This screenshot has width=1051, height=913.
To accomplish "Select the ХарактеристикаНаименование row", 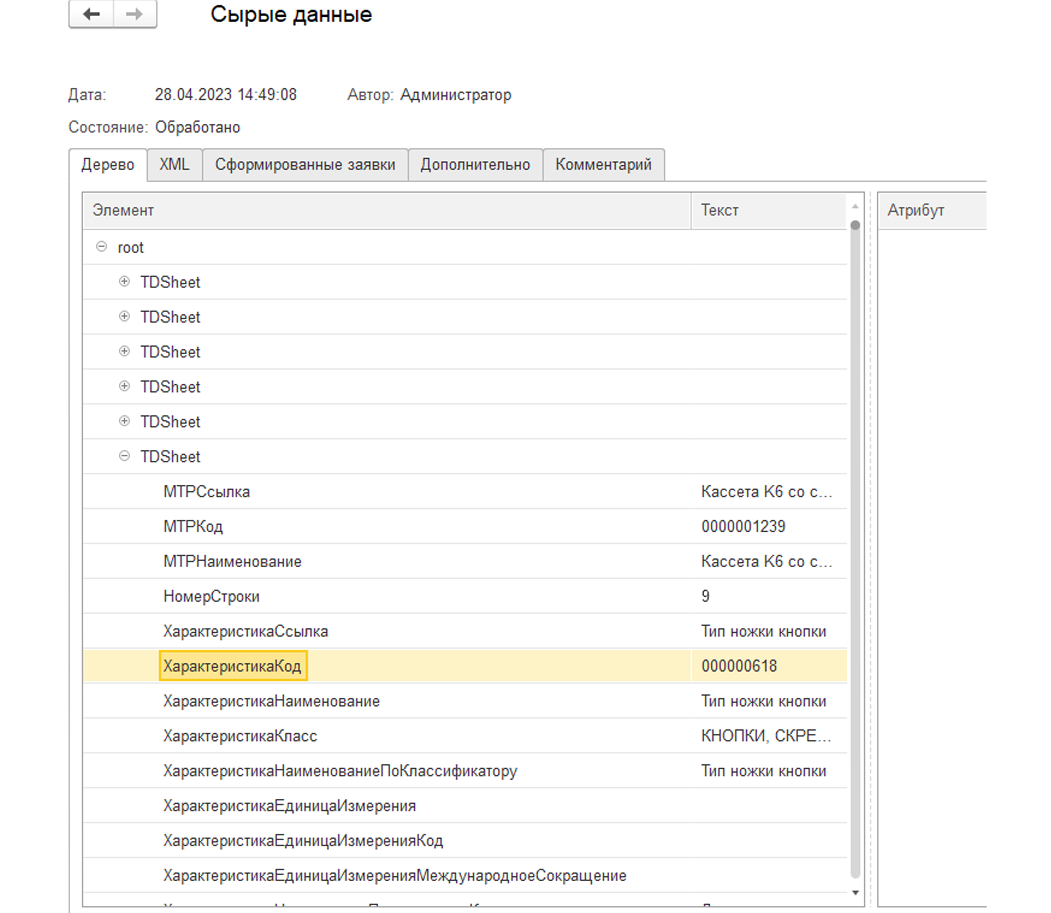I will click(465, 701).
